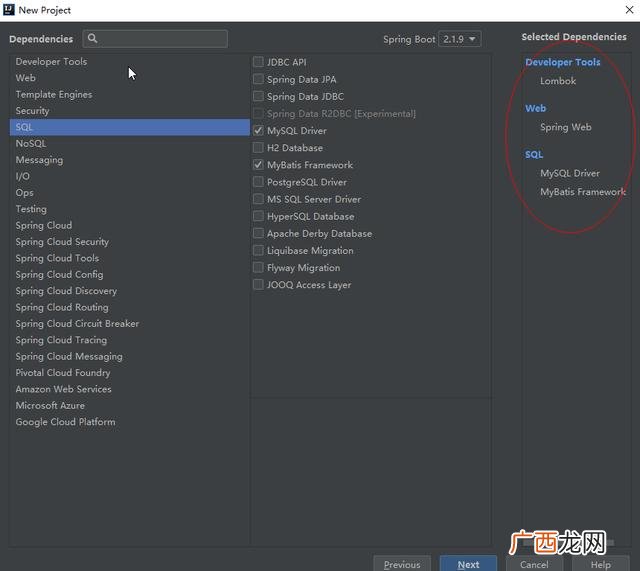Open the Spring Boot version dropdown
This screenshot has height=571, width=640.
tap(460, 39)
